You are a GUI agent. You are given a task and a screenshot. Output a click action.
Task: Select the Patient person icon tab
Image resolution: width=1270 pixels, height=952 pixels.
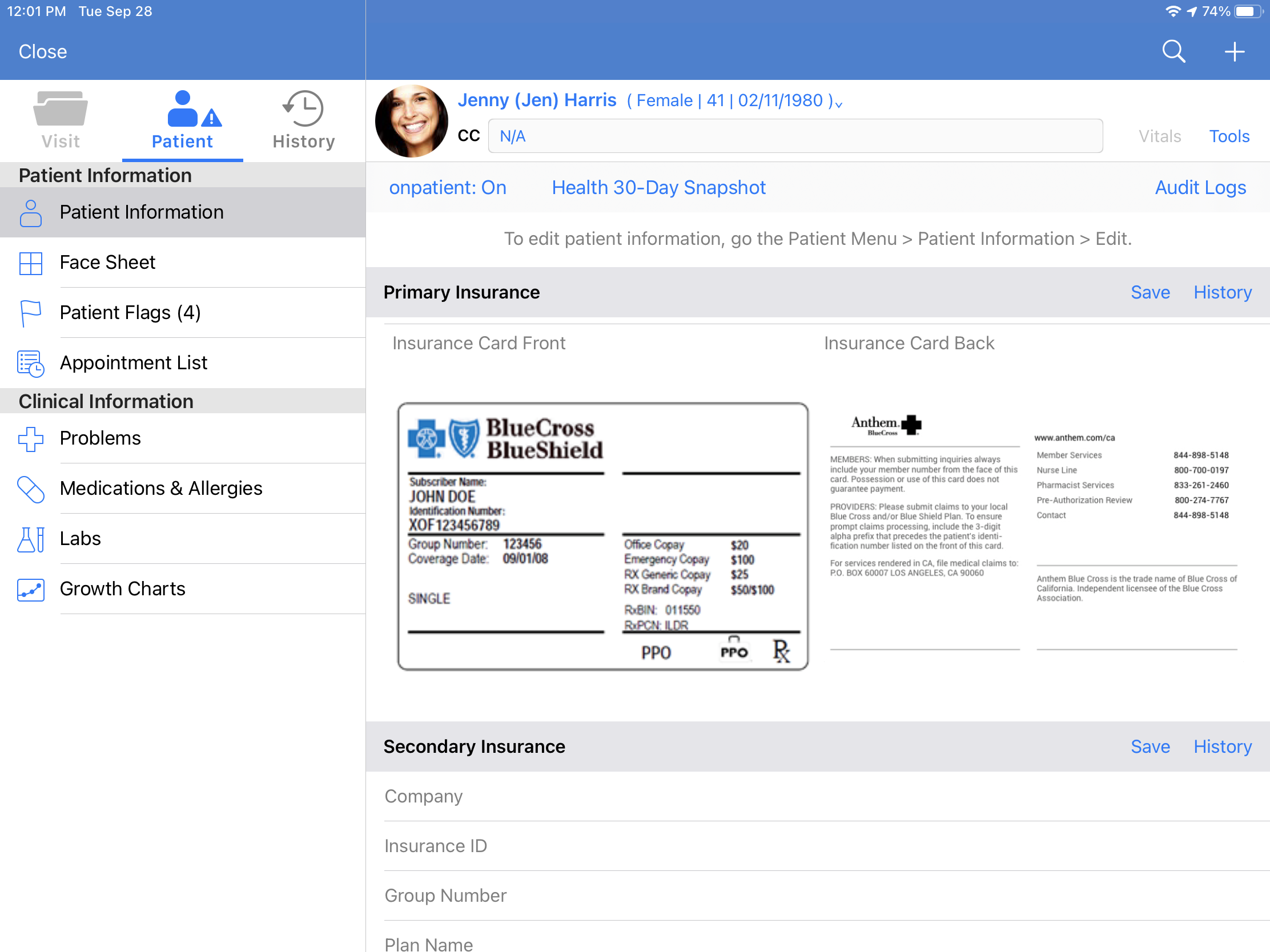[183, 120]
